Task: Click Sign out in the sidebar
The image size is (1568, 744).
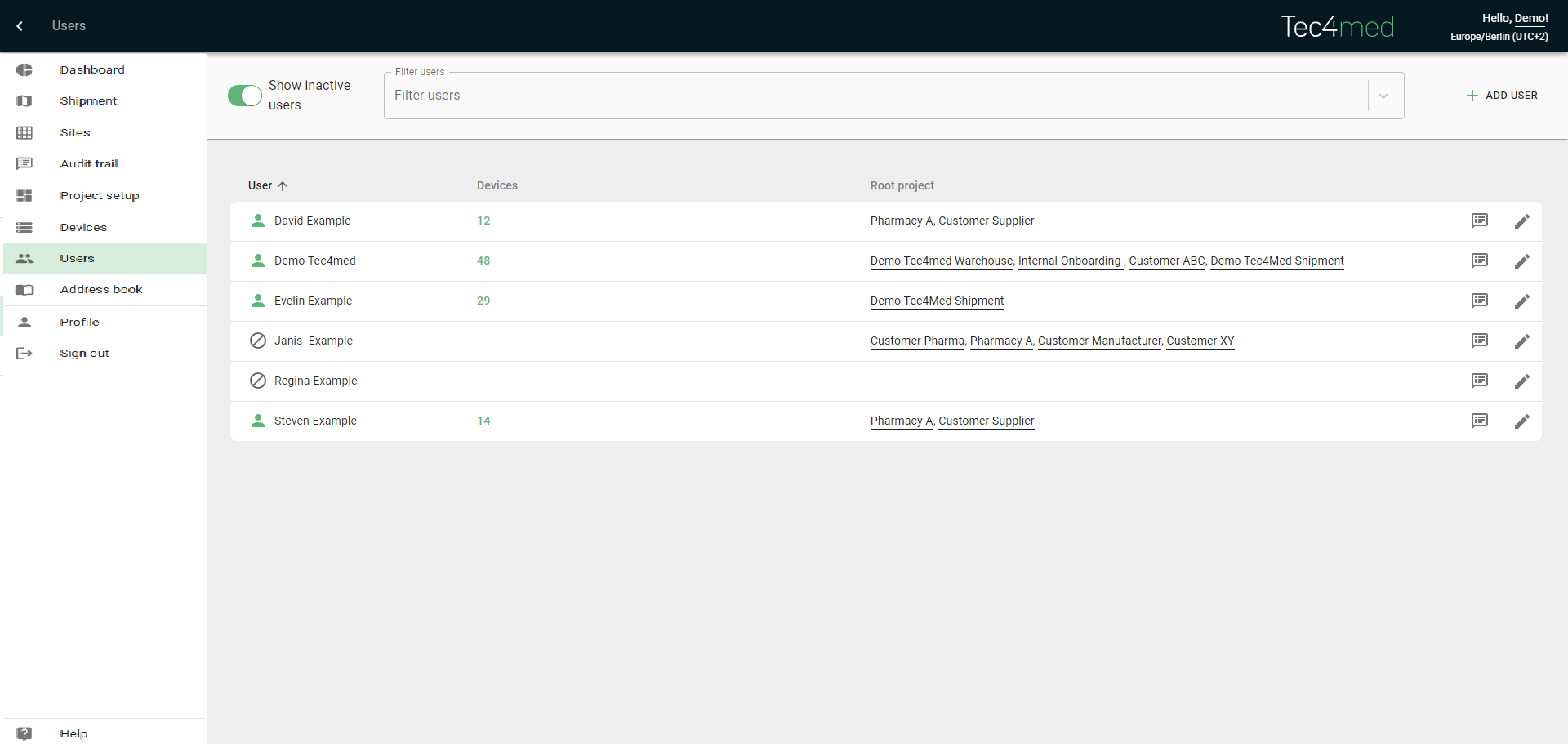Action: click(x=84, y=354)
